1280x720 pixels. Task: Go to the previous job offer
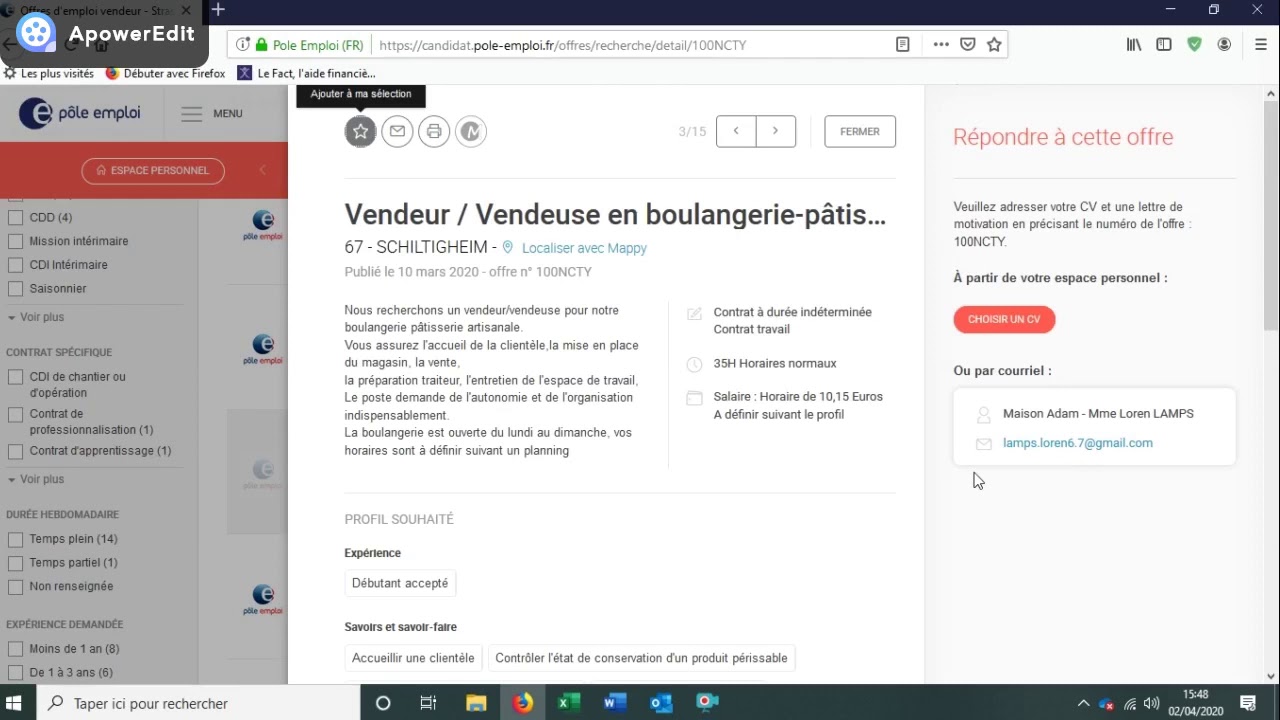736,131
